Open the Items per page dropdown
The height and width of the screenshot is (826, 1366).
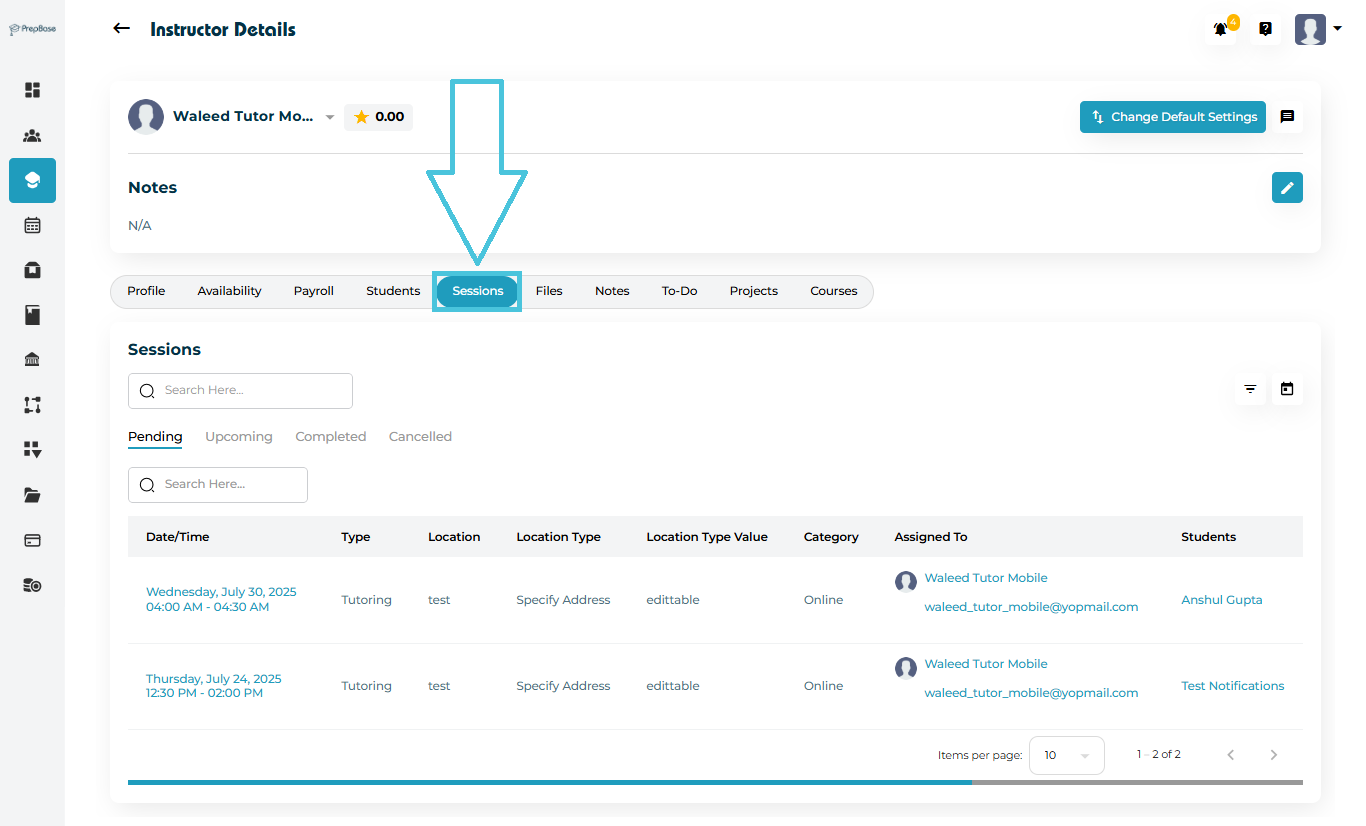coord(1066,755)
